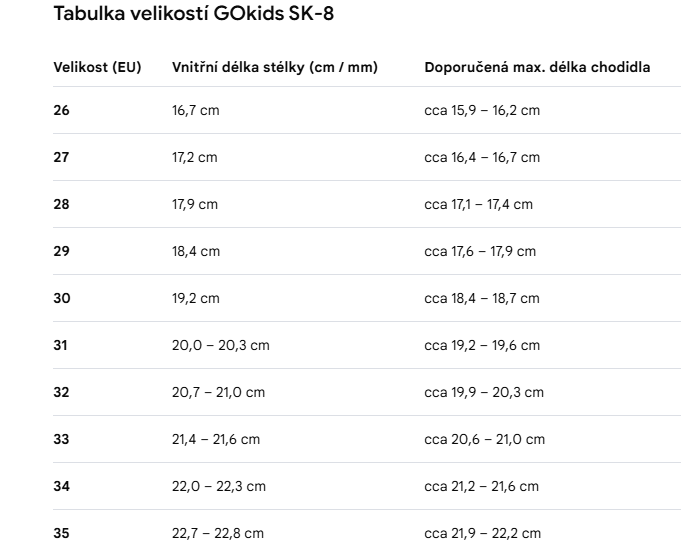The image size is (695, 553).
Task: Click cca 17,6 – 17,9 cm cell
Action: [480, 251]
